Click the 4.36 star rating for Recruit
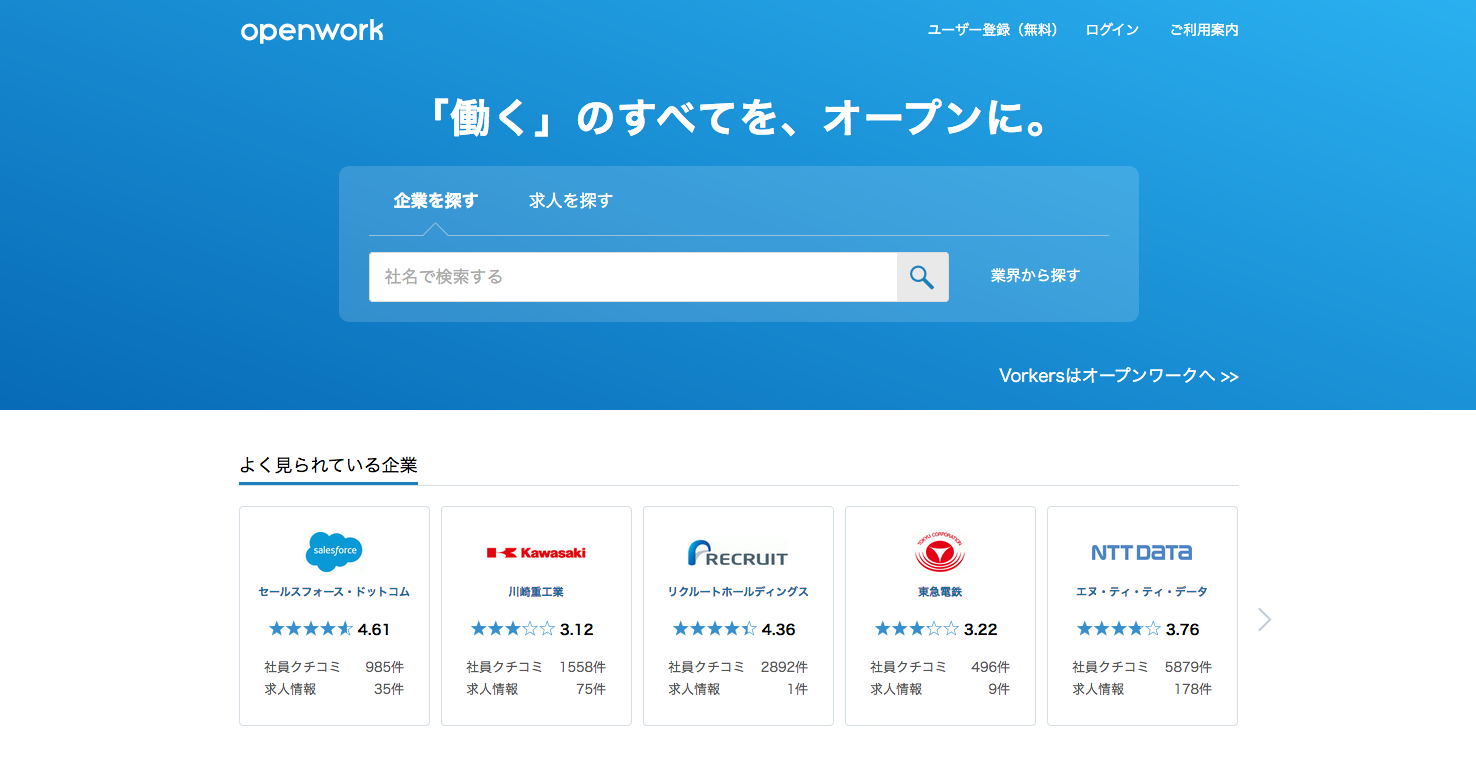 (734, 629)
